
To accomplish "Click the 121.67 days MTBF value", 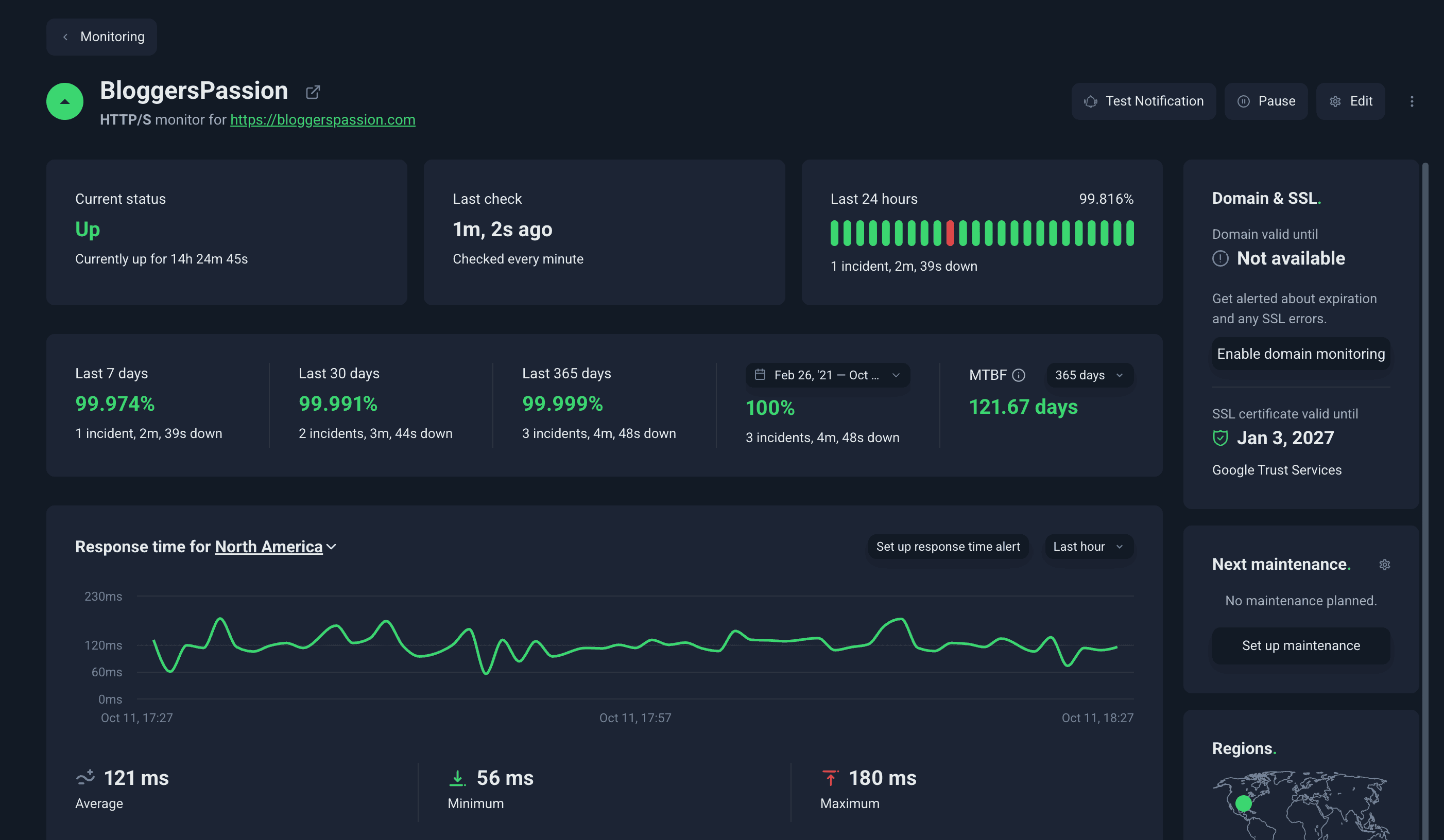I will pos(1023,407).
